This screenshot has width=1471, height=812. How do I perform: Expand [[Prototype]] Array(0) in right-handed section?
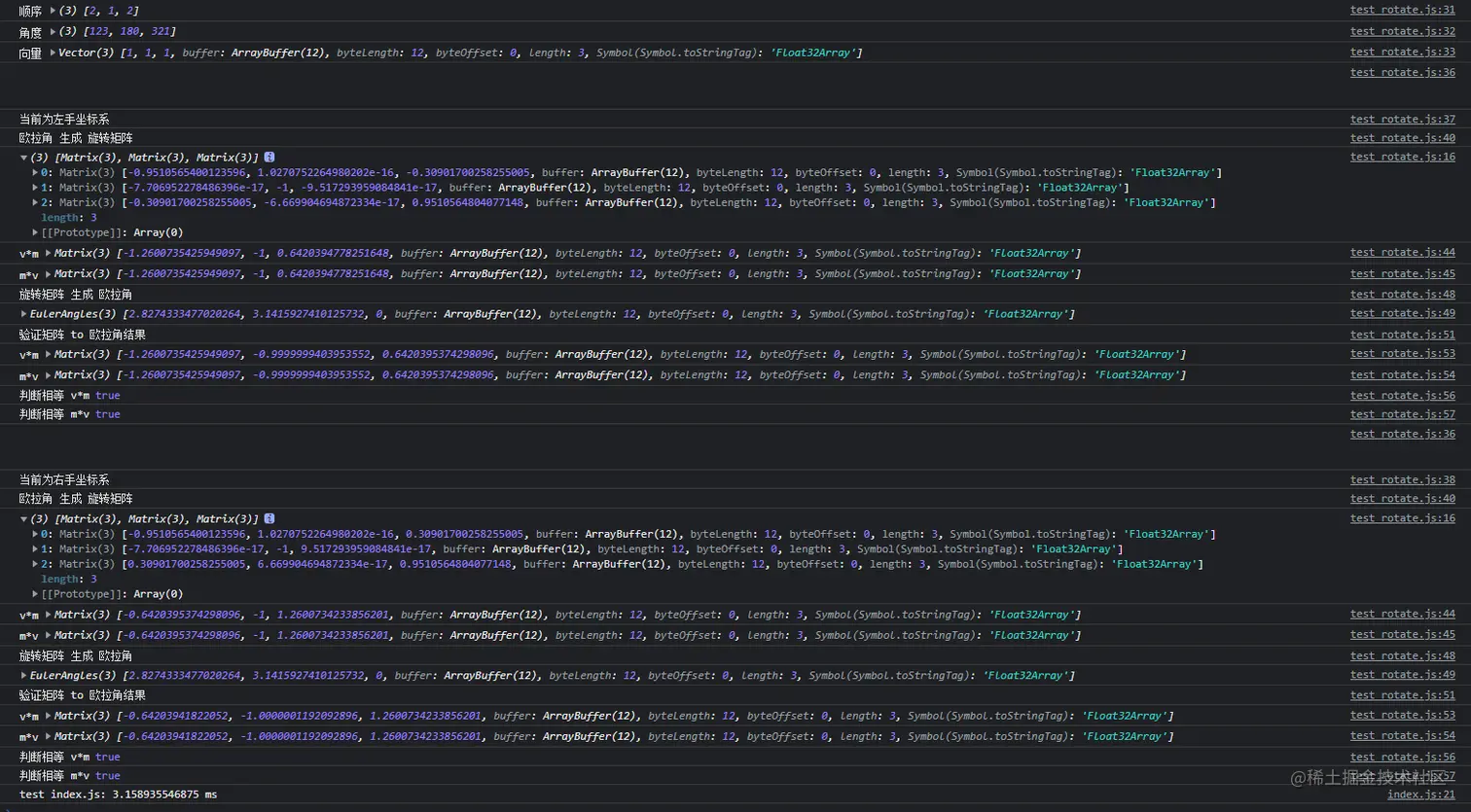click(x=35, y=594)
